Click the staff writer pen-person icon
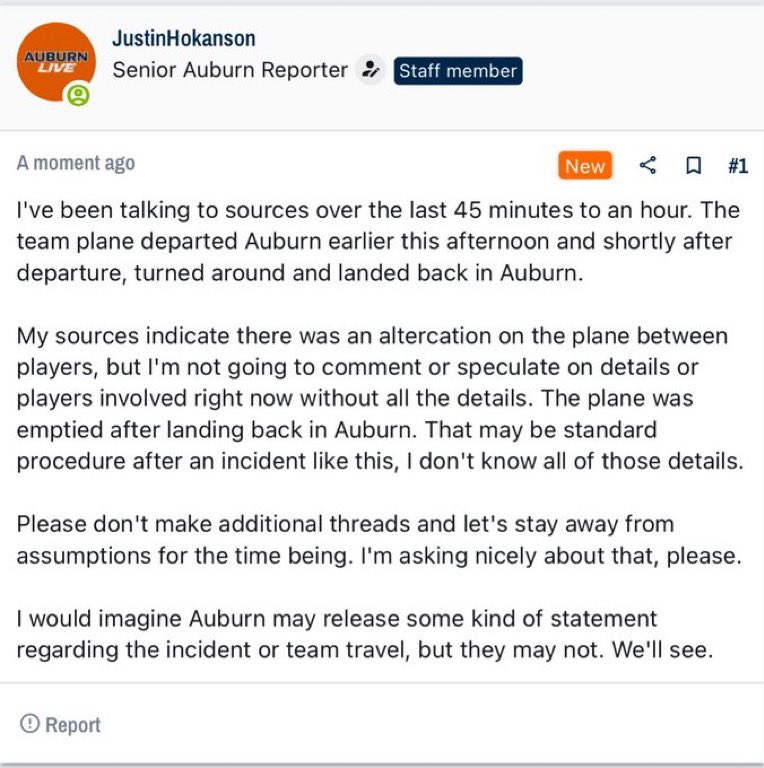This screenshot has height=768, width=764. pyautogui.click(x=370, y=70)
